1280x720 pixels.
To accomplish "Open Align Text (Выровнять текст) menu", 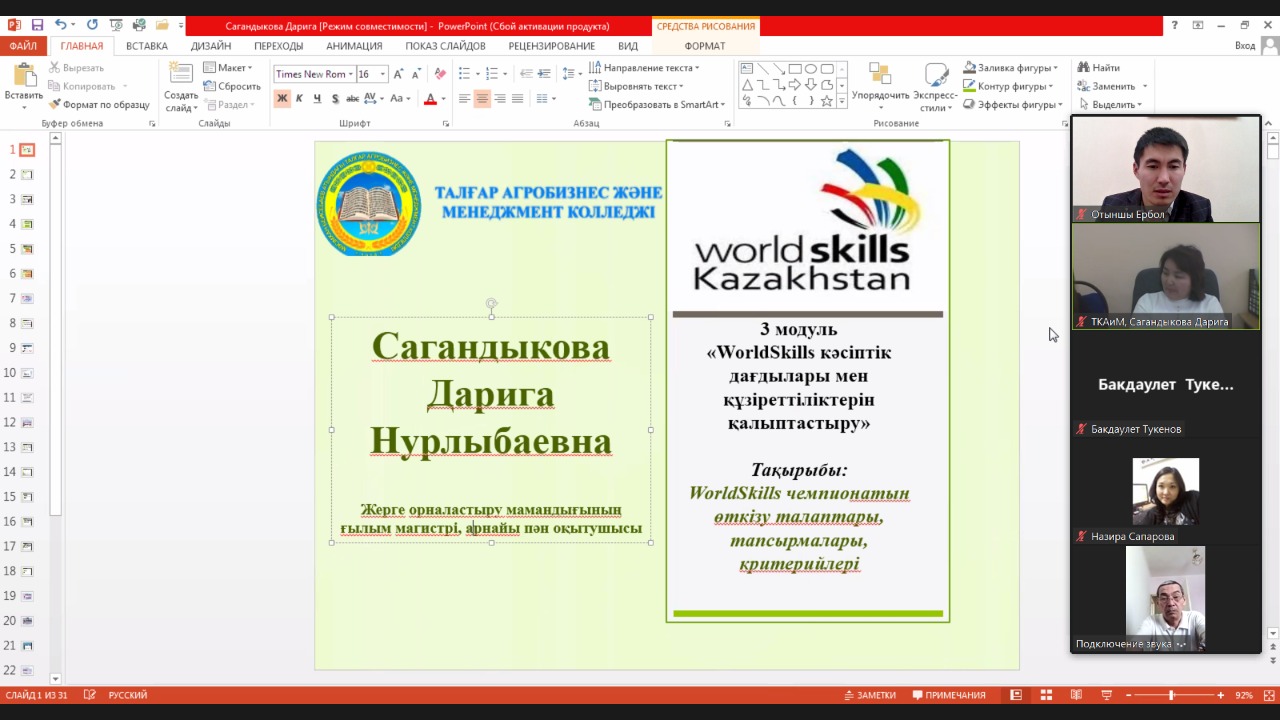I will [x=635, y=86].
